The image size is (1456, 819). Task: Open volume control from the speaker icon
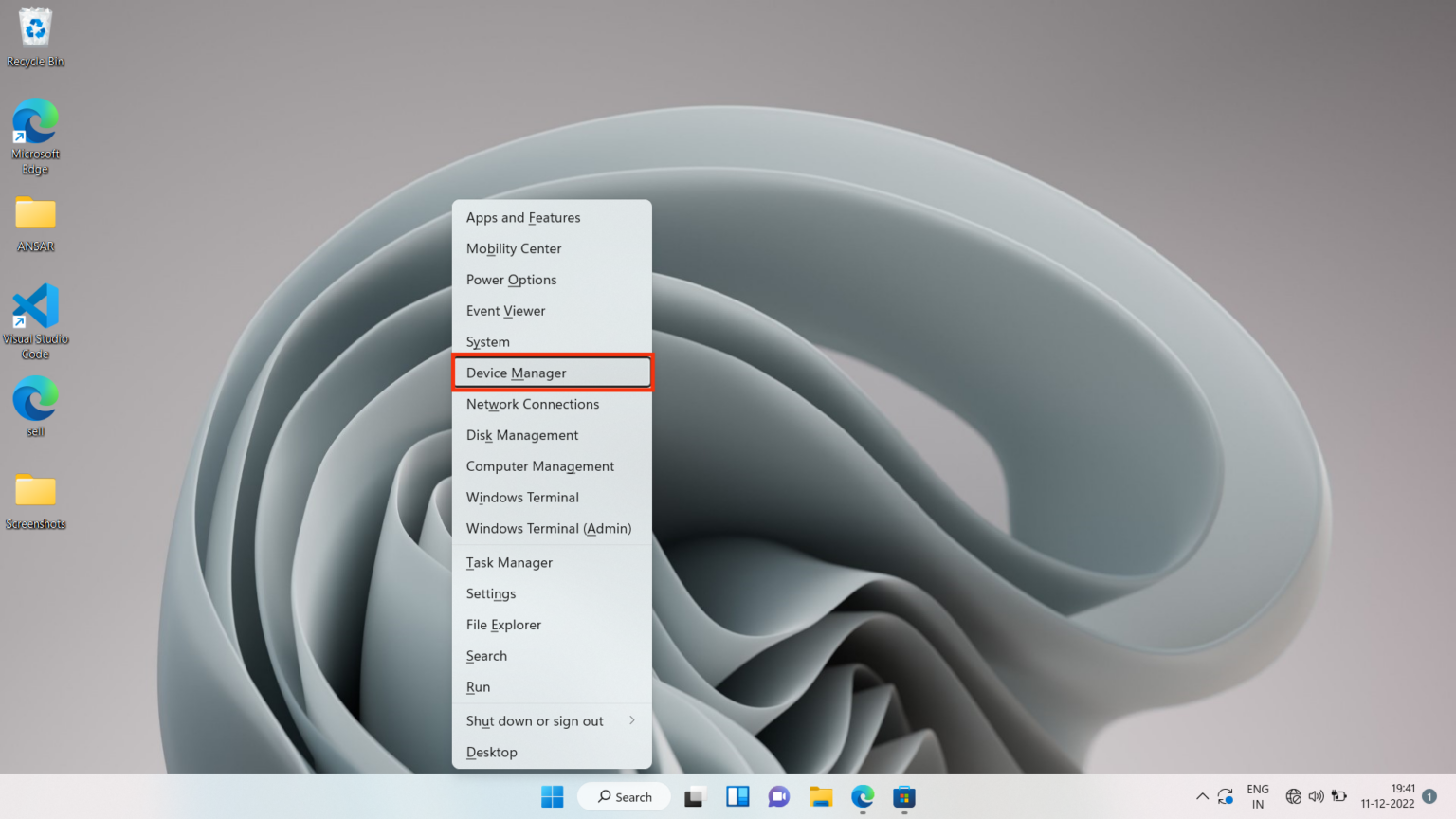pos(1317,797)
